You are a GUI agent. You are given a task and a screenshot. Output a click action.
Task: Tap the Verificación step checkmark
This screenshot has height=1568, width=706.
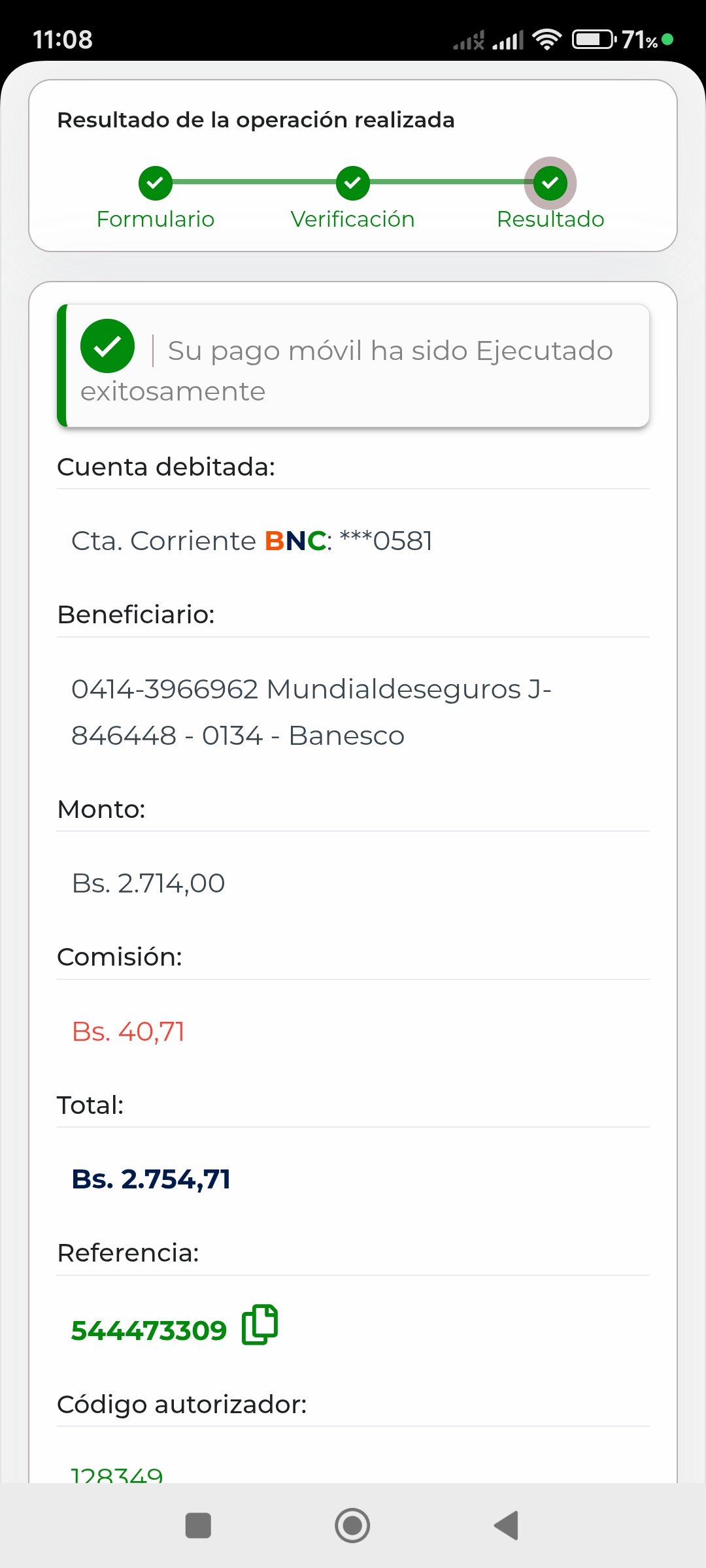coord(353,183)
